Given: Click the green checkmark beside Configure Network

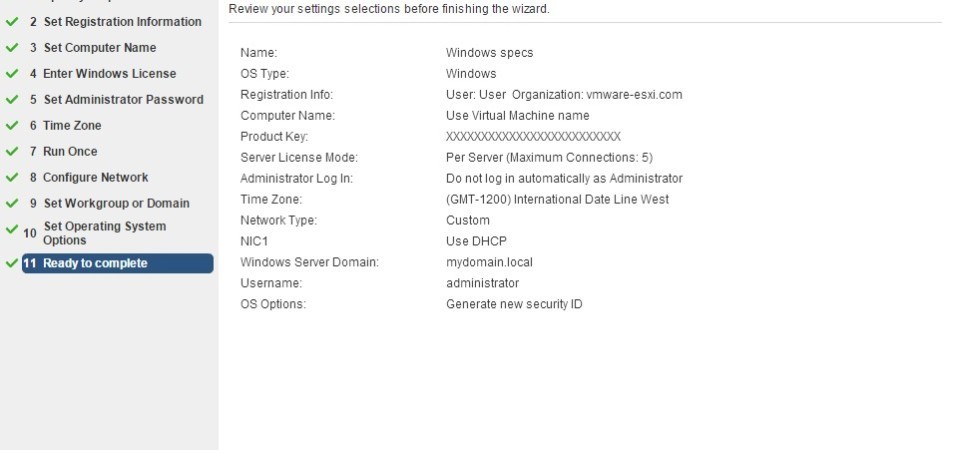Looking at the screenshot, I should click(x=12, y=177).
